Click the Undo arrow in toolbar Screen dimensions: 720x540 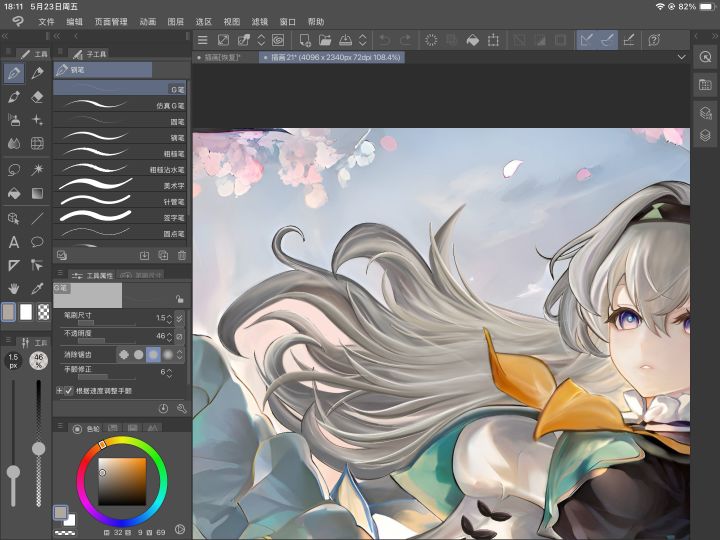(385, 40)
